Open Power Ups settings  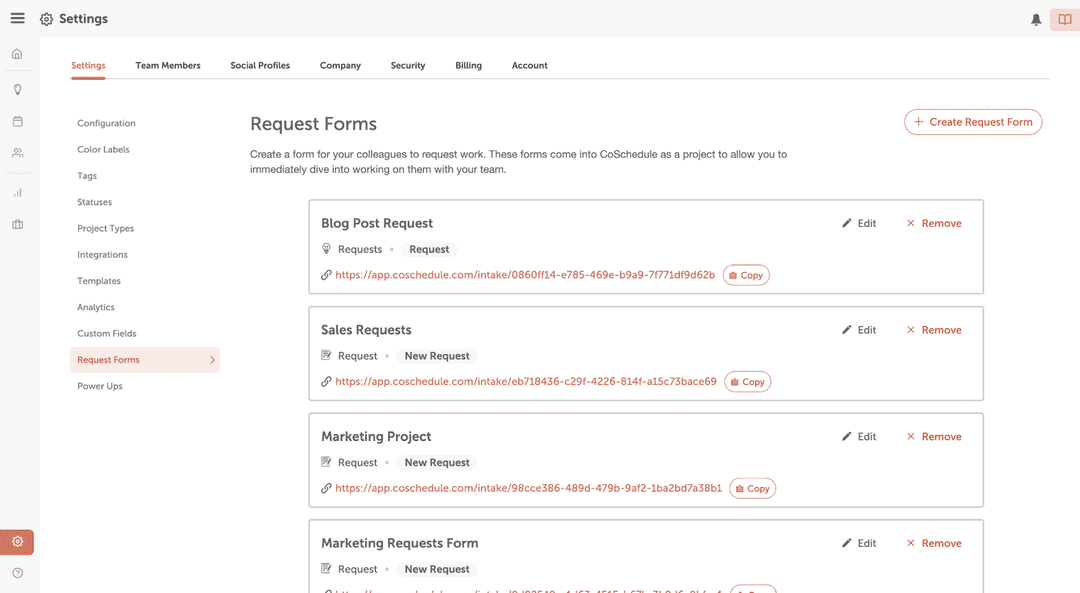(x=99, y=385)
